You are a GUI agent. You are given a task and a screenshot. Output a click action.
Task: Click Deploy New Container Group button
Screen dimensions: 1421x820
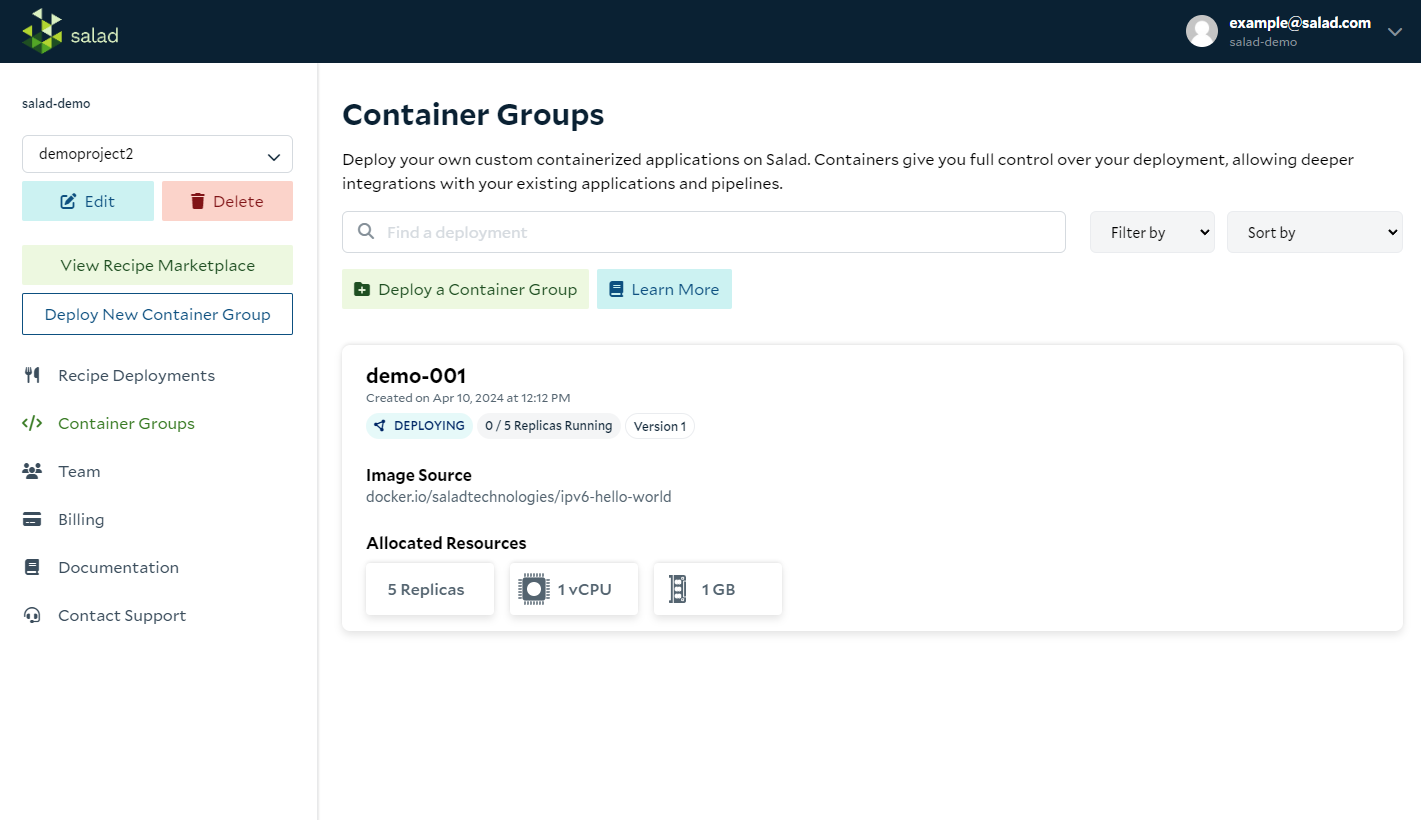[x=157, y=314]
